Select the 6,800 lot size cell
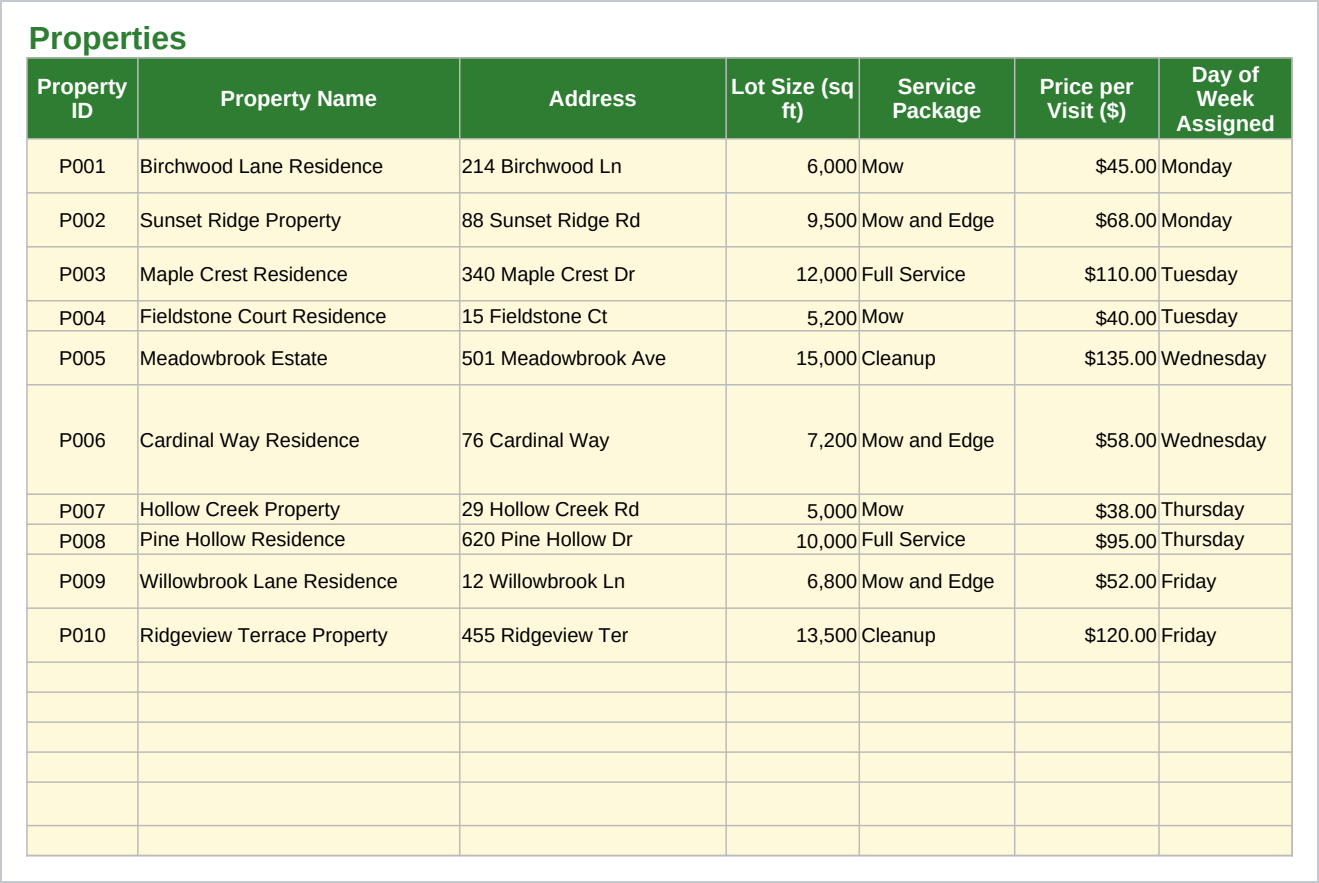The height and width of the screenshot is (883, 1319). click(792, 582)
